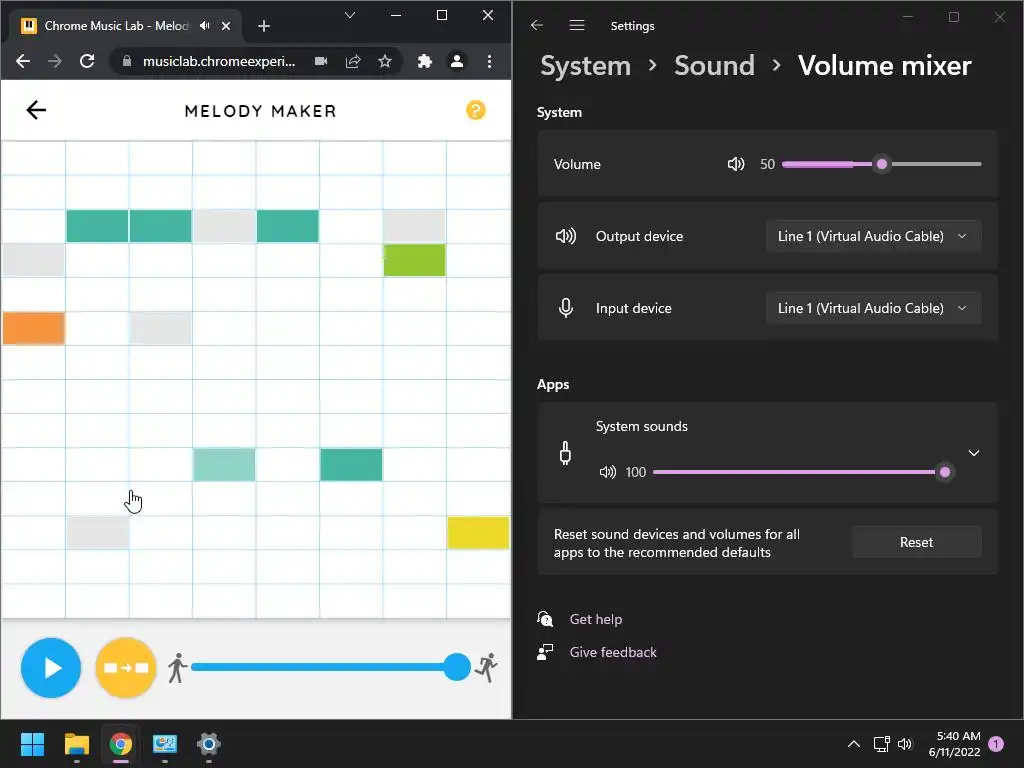
Task: Play the melody in Melody Maker
Action: (51, 667)
